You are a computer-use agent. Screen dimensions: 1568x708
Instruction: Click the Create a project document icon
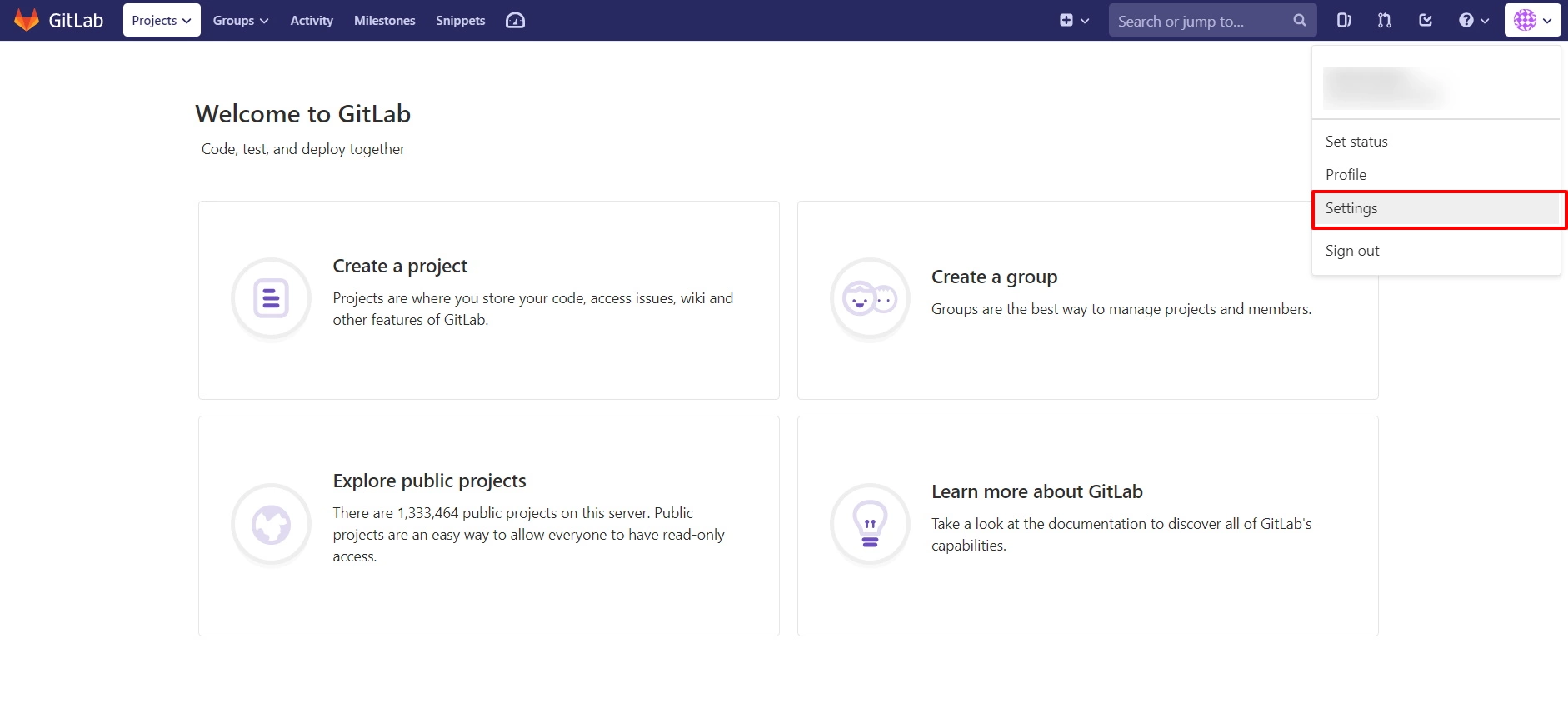[x=271, y=298]
